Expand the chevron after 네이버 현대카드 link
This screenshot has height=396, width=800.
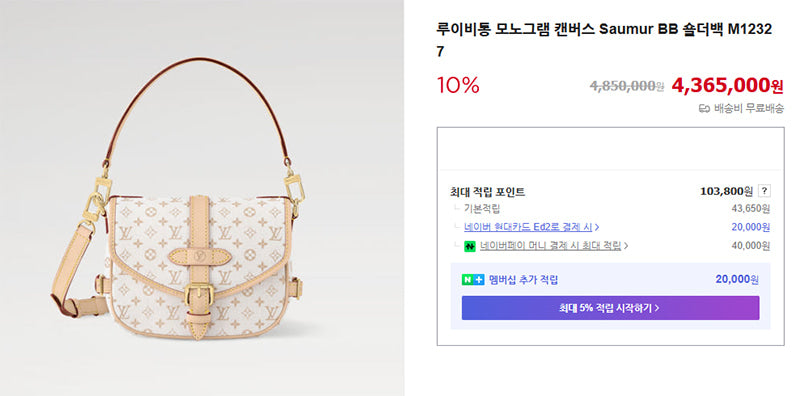[x=597, y=227]
